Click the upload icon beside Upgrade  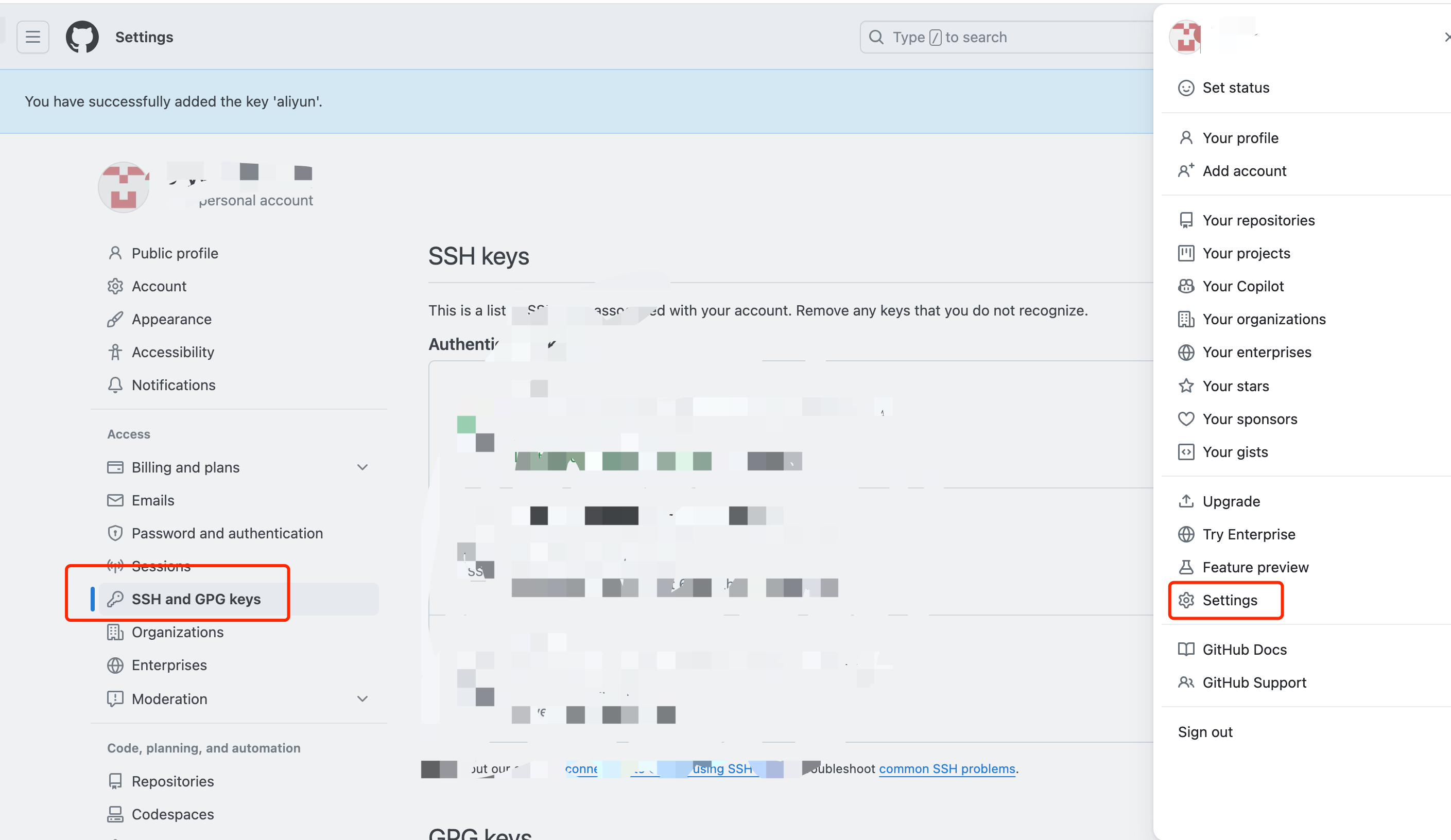coord(1185,501)
